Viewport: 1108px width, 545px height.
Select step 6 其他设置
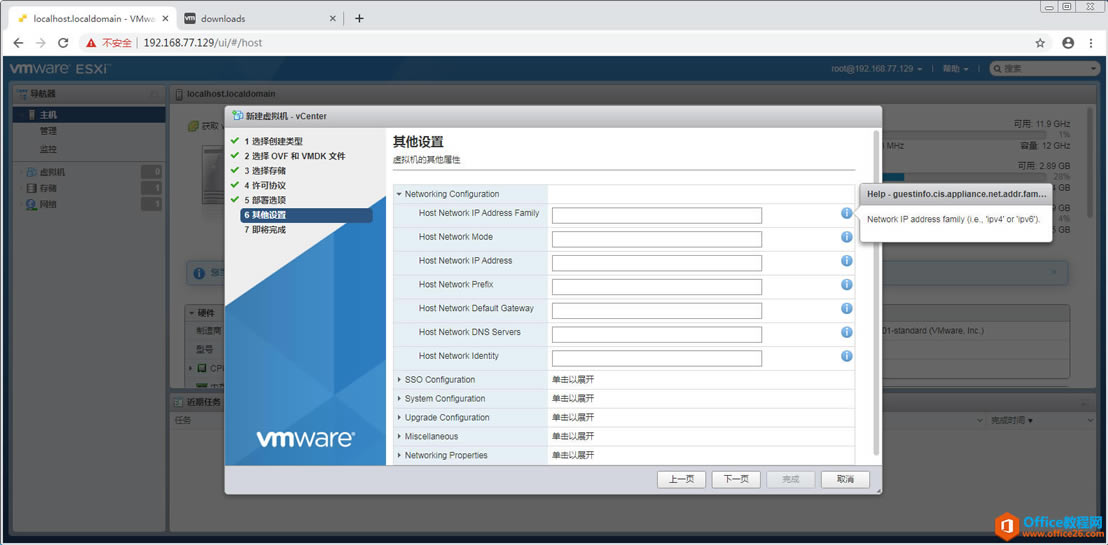pos(306,215)
